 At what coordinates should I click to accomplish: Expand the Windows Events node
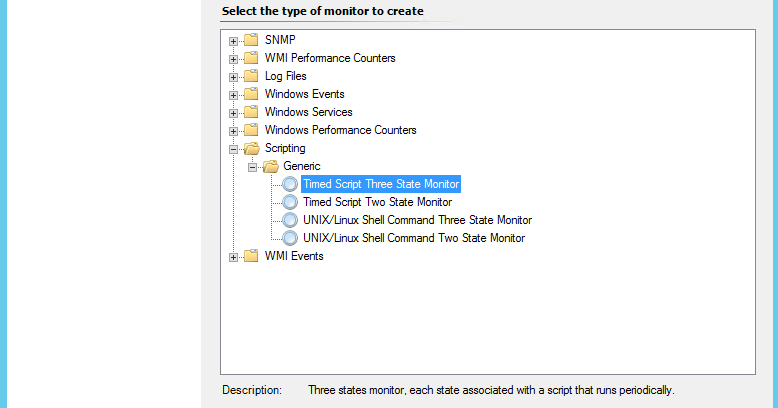click(x=233, y=95)
